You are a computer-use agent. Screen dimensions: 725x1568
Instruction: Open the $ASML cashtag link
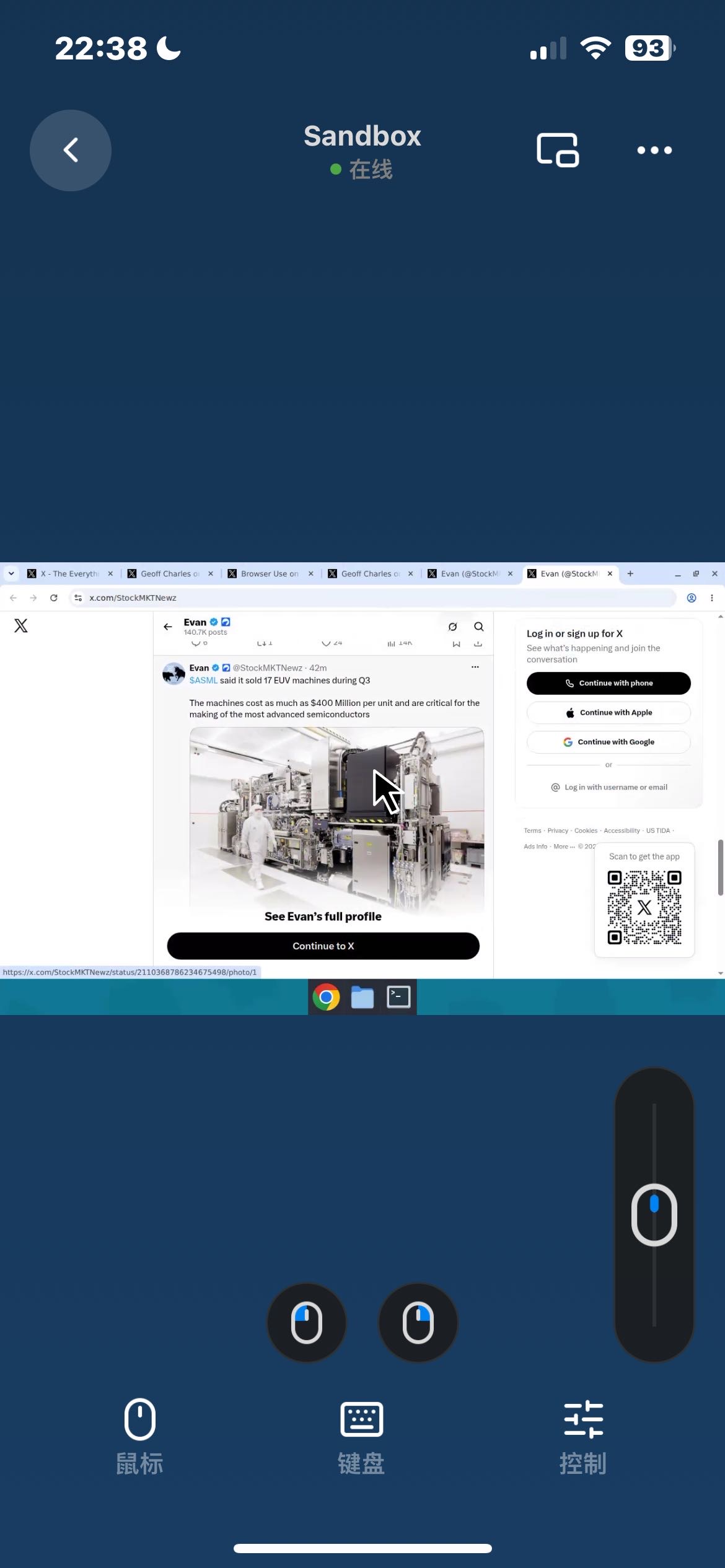coord(203,680)
